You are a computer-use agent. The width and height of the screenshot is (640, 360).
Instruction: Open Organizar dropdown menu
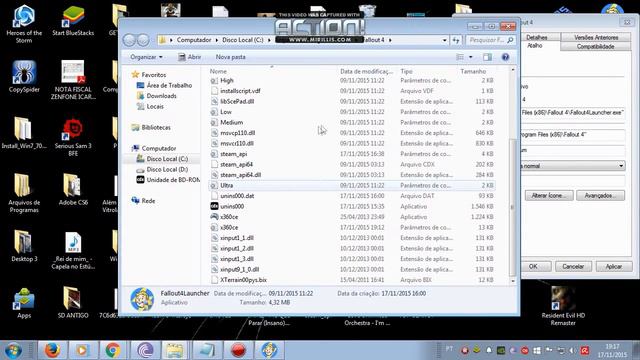pyautogui.click(x=146, y=57)
